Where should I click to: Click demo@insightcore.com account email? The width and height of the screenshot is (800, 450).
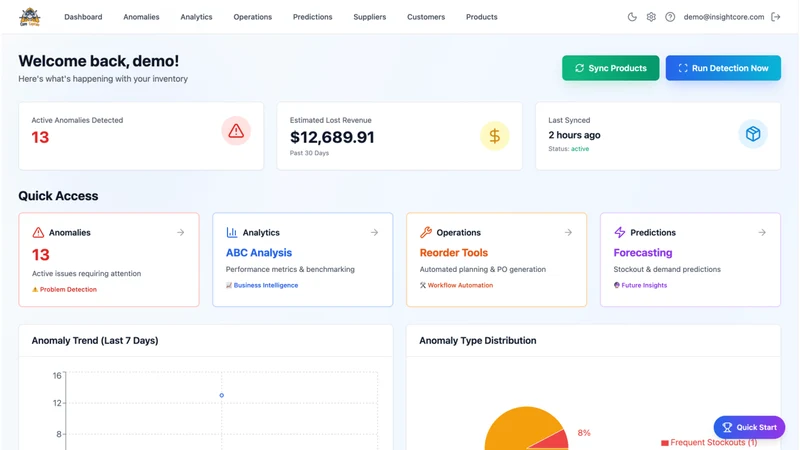coord(723,17)
